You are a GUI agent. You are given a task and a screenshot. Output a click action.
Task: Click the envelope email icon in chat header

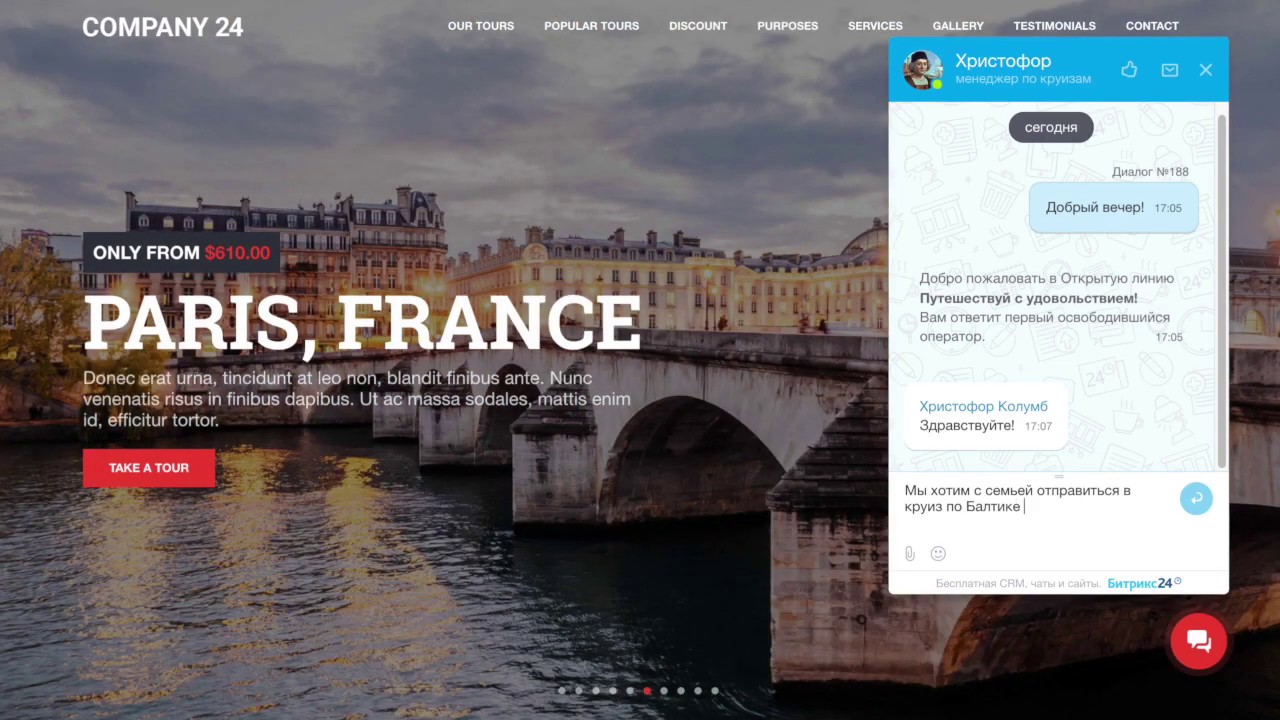tap(1169, 70)
